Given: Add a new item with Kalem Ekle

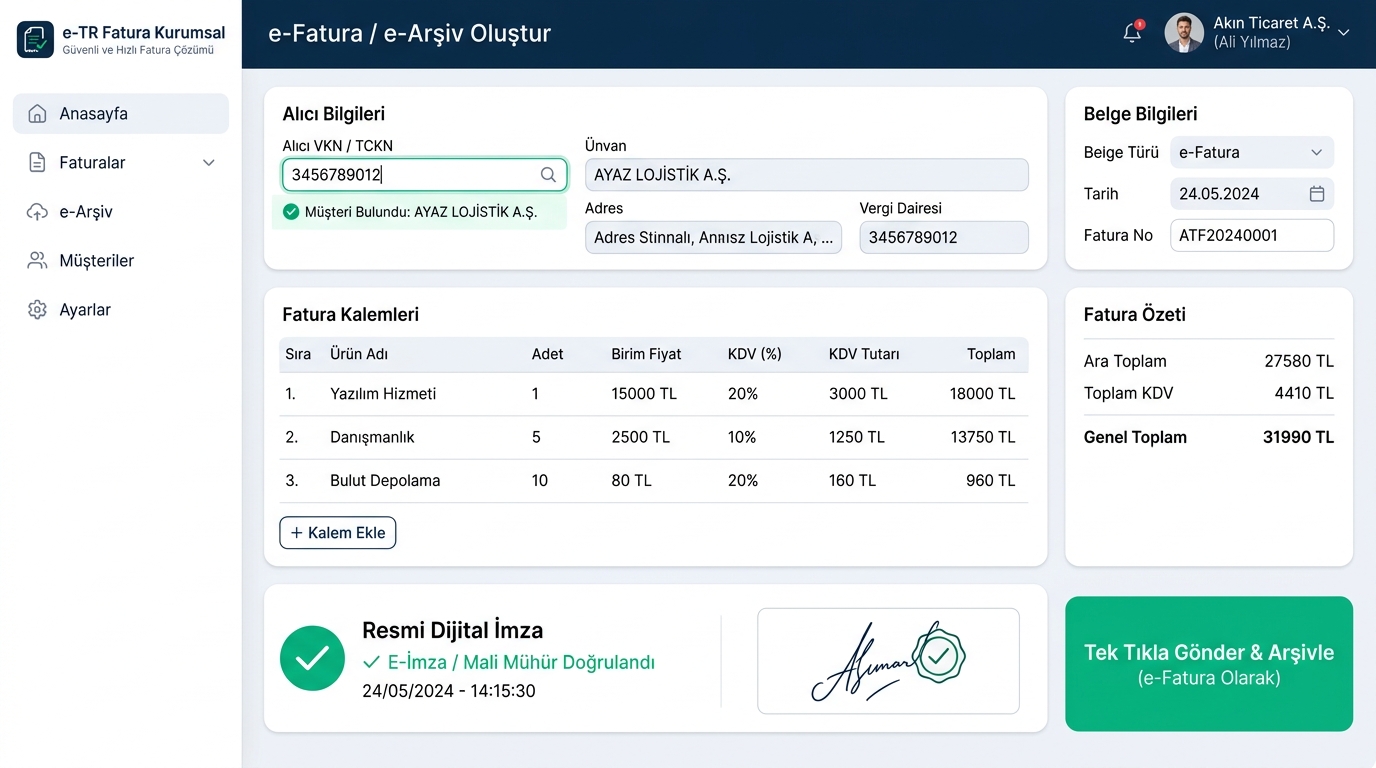Looking at the screenshot, I should pyautogui.click(x=338, y=533).
